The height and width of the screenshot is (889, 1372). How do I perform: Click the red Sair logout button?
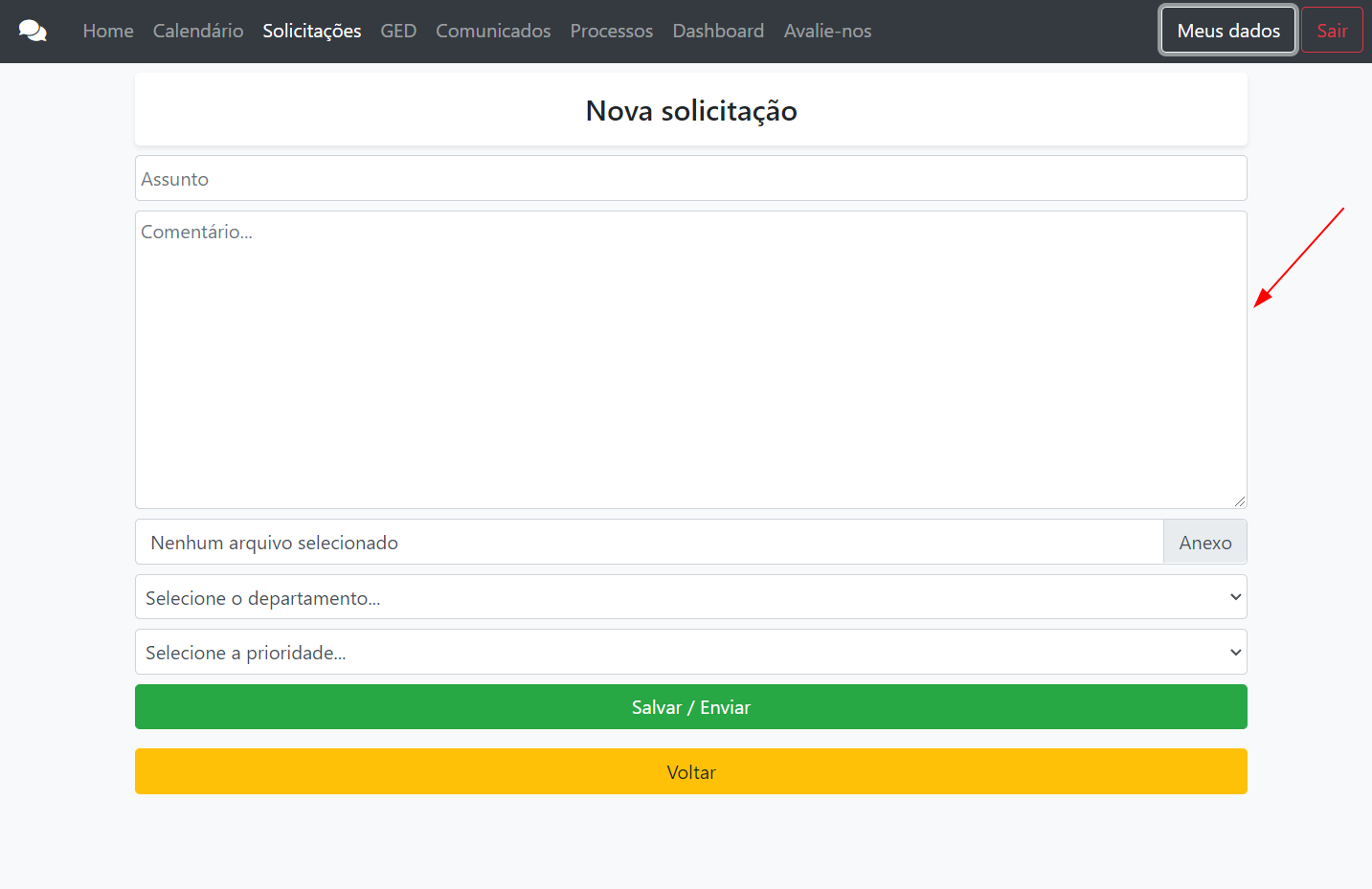click(x=1332, y=31)
